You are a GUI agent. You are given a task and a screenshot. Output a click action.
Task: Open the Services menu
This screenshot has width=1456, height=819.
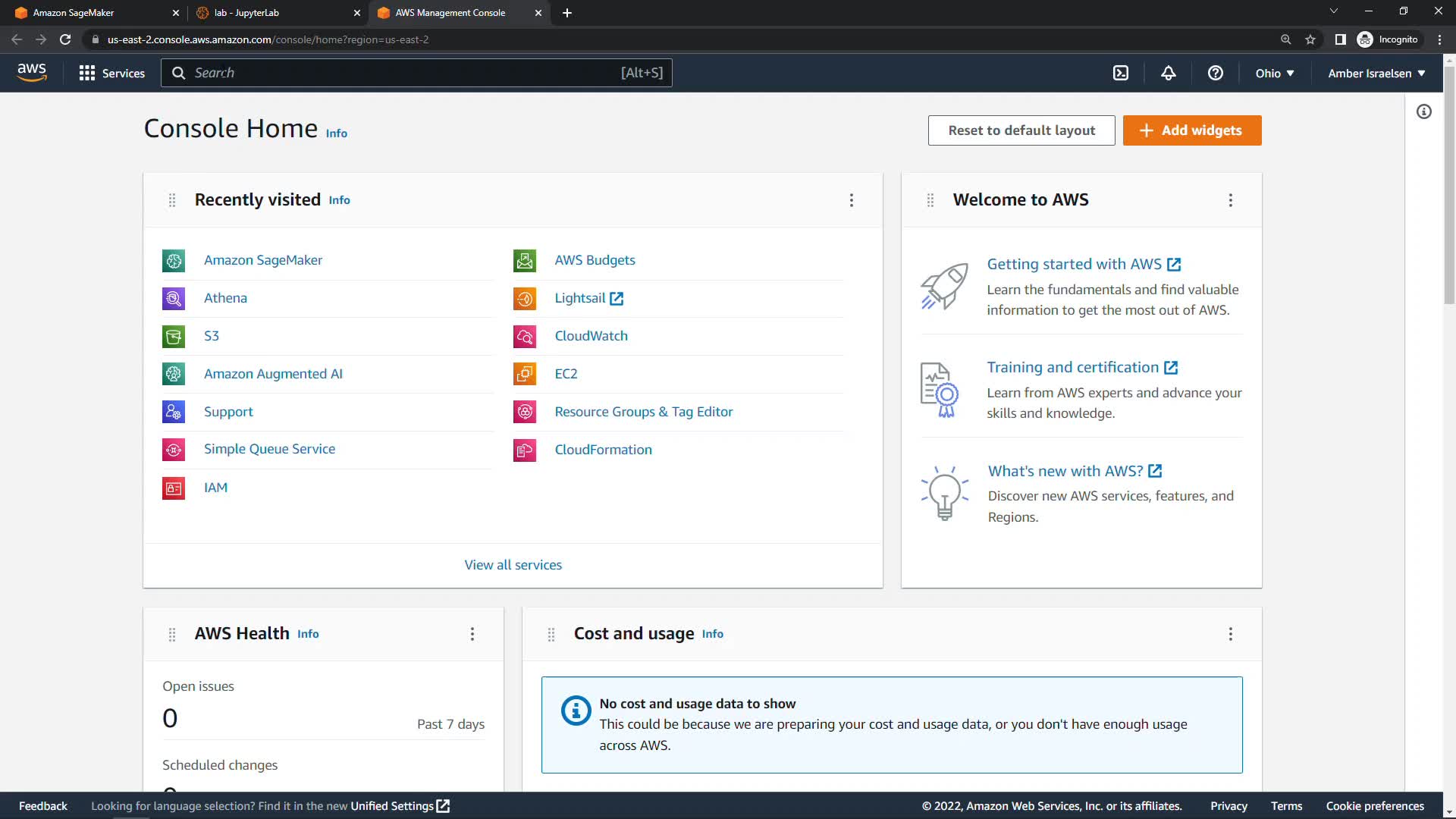click(x=112, y=74)
